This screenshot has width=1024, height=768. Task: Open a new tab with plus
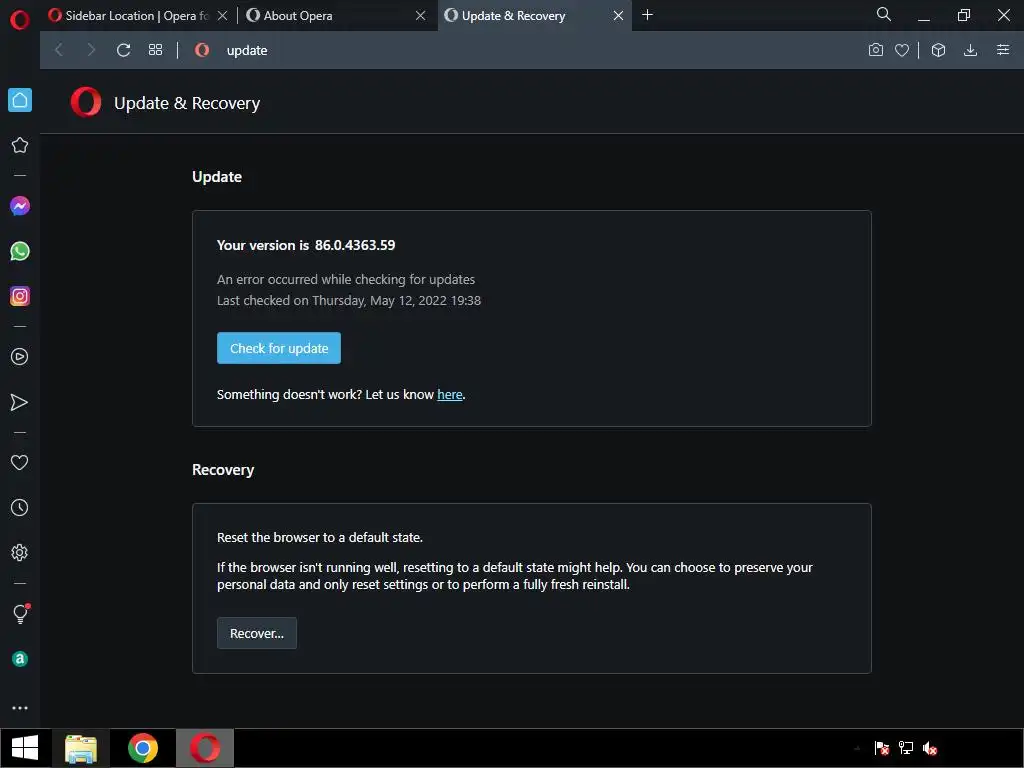[647, 15]
